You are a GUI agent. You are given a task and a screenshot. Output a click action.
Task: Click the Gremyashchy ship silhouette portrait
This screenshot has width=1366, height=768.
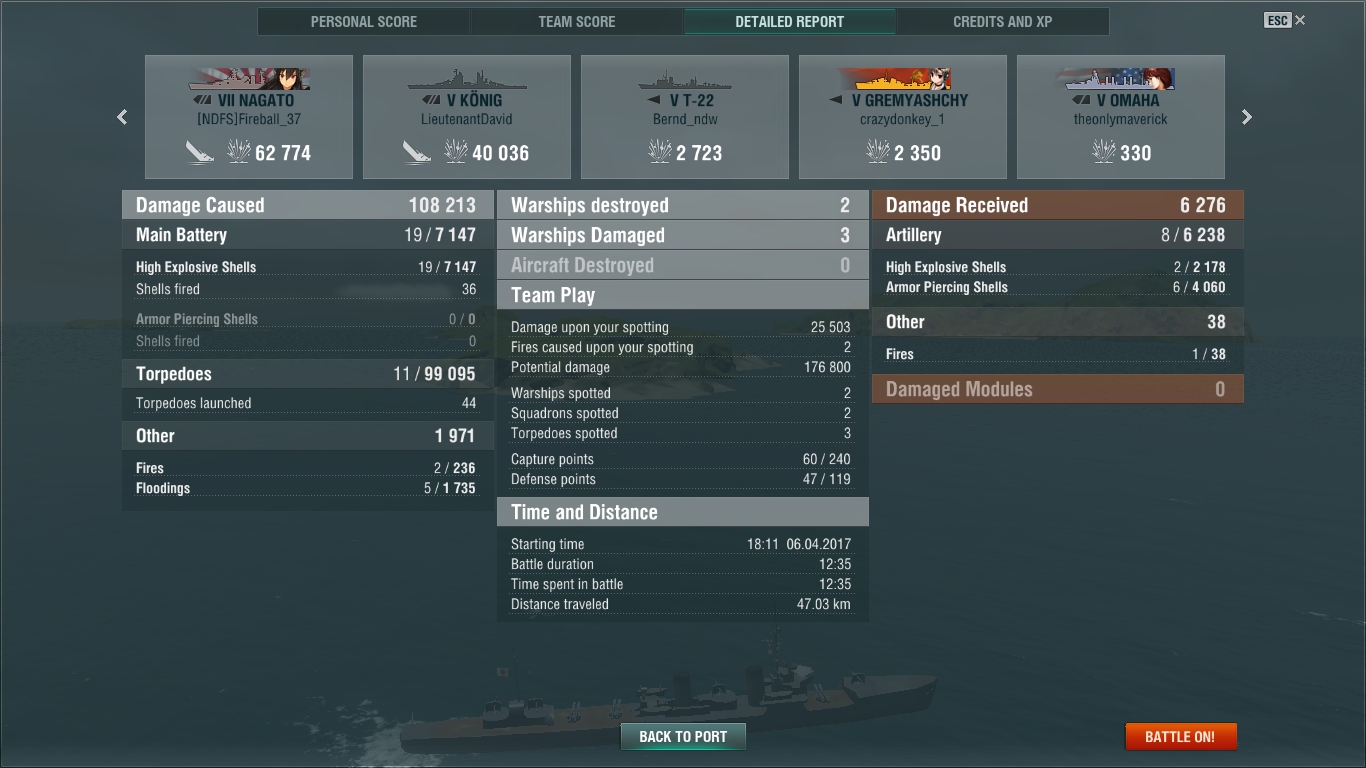pyautogui.click(x=894, y=79)
